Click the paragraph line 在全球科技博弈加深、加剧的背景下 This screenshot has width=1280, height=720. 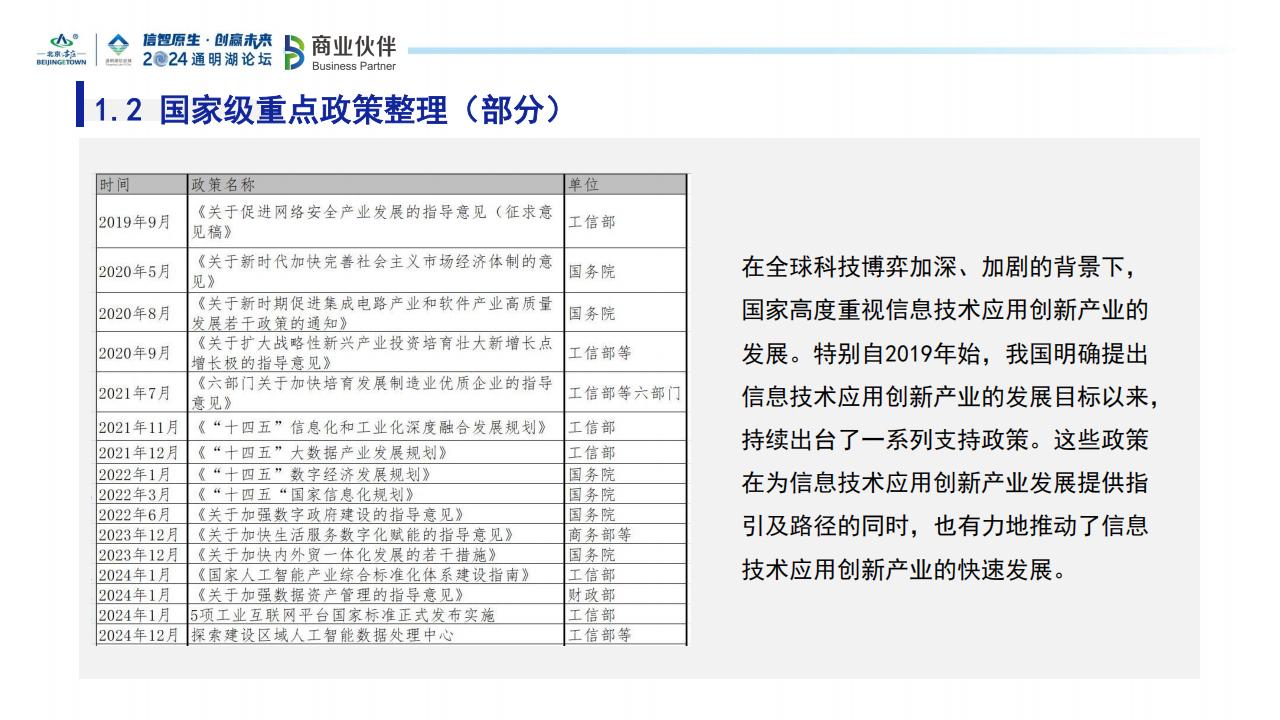pyautogui.click(x=938, y=267)
